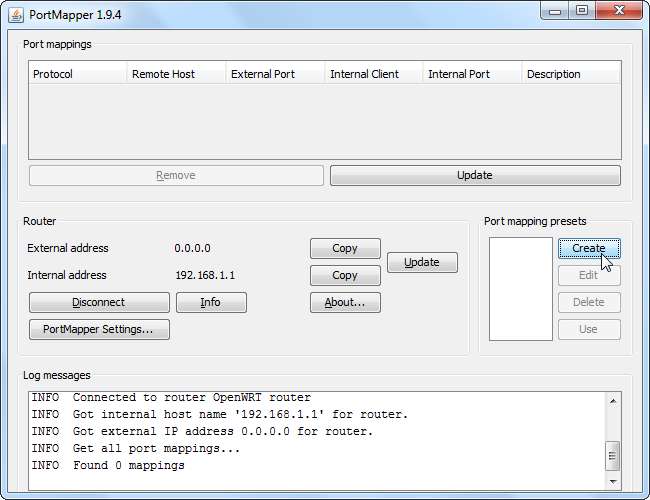Click log line 'Get all port mappings...'
650x500 pixels.
coord(136,449)
